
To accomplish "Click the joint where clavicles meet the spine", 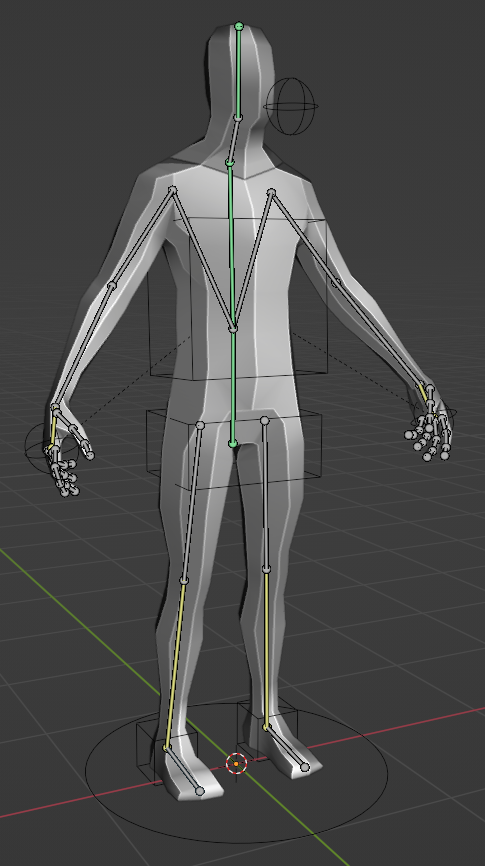I will tap(233, 330).
